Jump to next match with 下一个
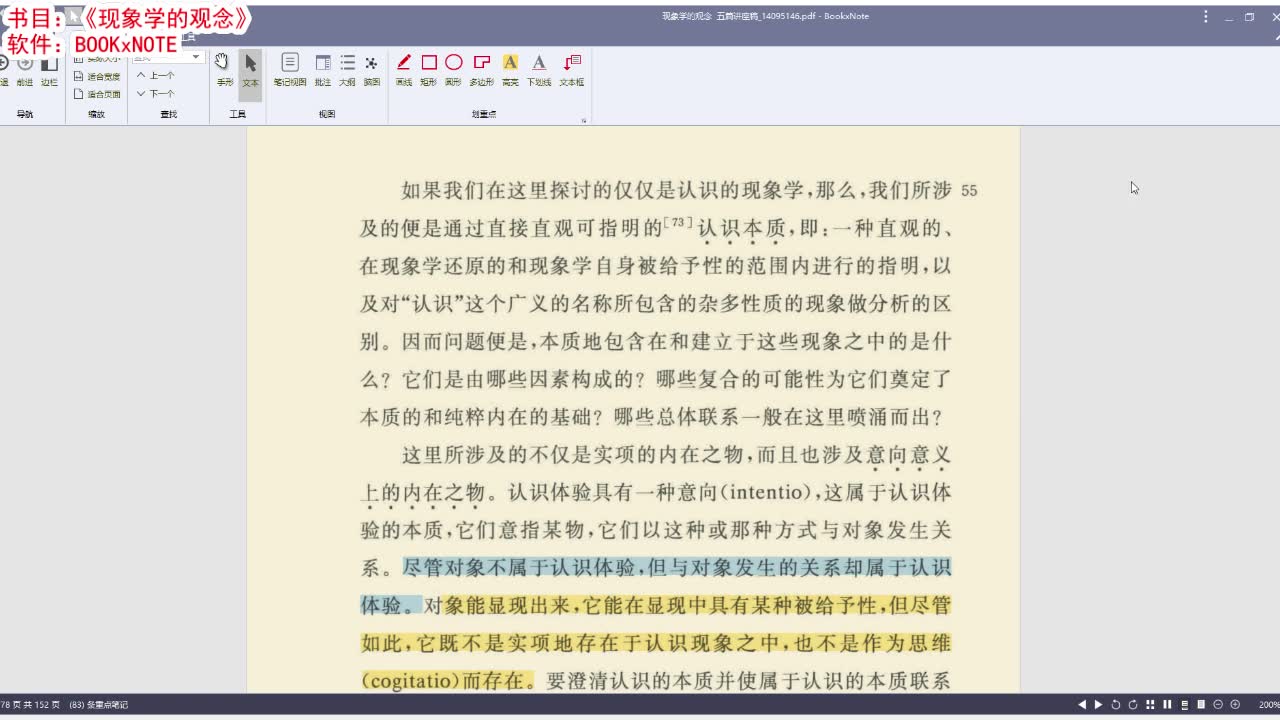Screen dimensions: 1280x720 tap(155, 93)
